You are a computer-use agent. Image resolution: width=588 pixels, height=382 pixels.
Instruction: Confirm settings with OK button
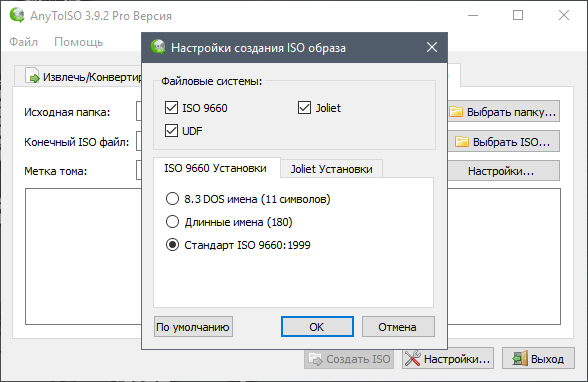(317, 327)
